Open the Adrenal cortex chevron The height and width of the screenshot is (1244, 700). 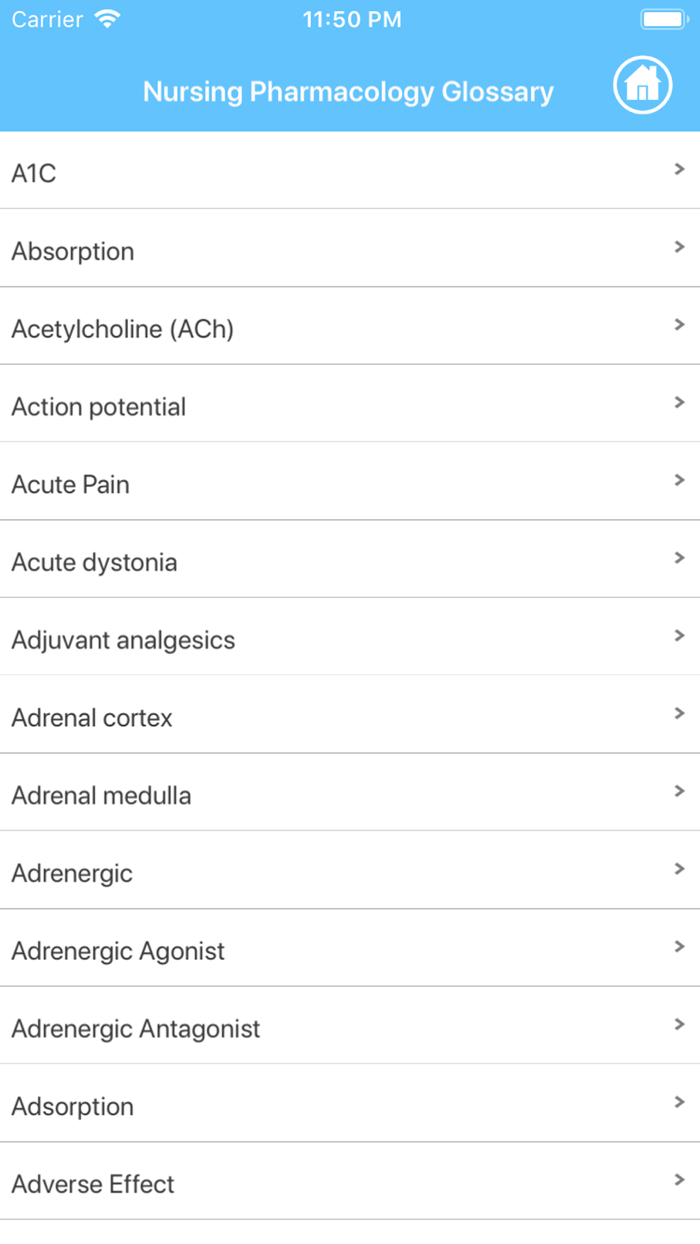[679, 714]
